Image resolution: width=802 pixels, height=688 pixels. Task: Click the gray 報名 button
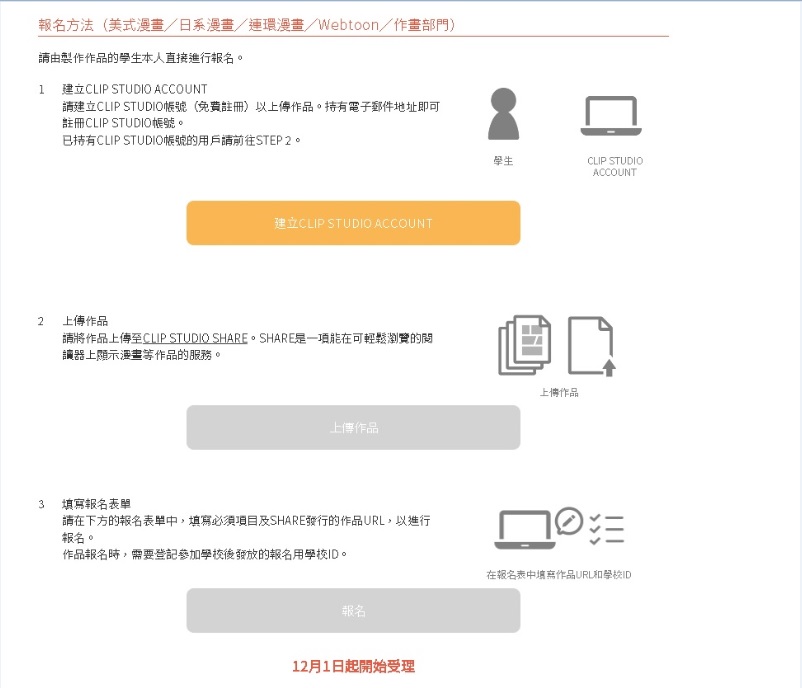click(353, 611)
